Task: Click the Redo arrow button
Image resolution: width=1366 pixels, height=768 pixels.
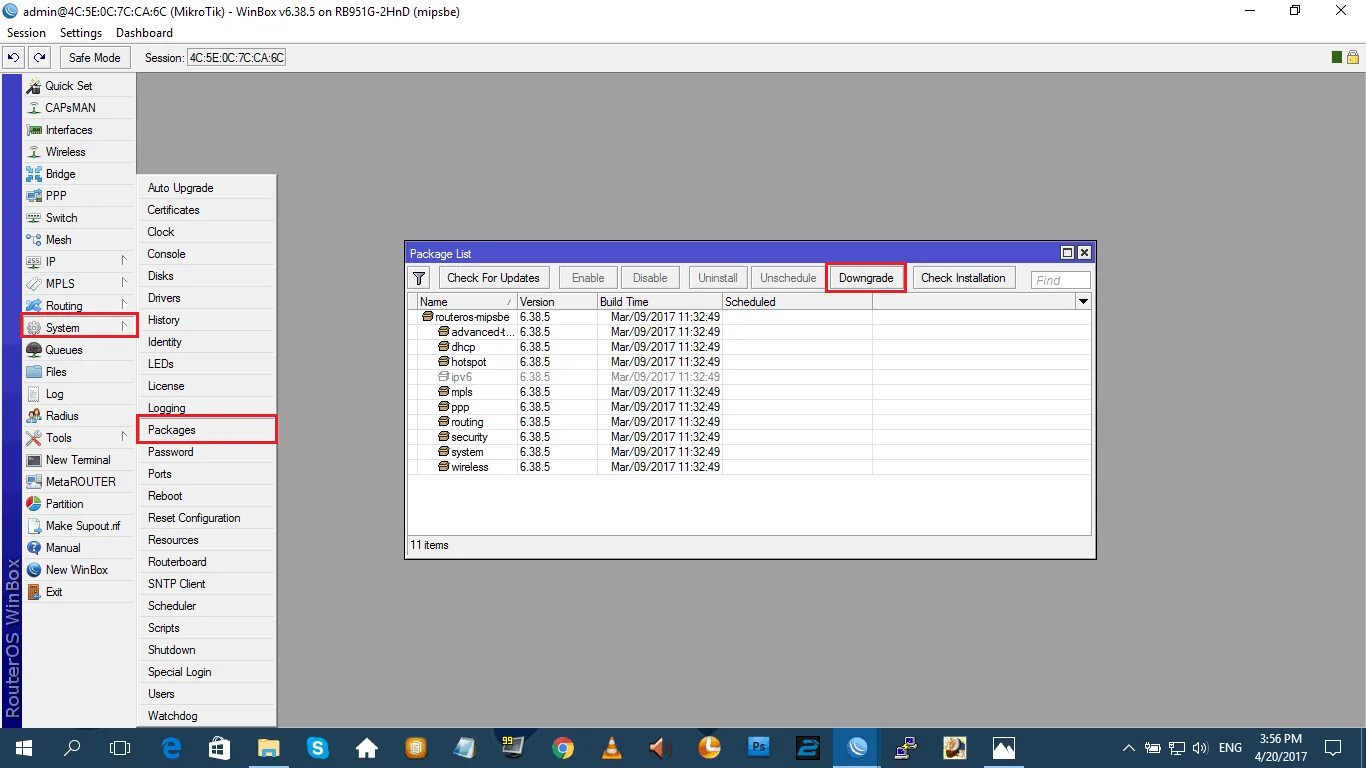Action: coord(38,58)
